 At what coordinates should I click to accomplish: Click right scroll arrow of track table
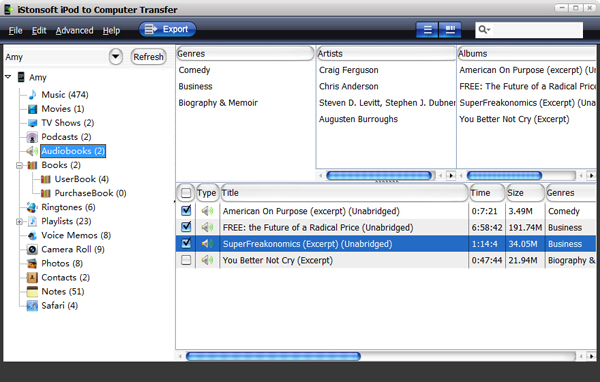click(591, 356)
